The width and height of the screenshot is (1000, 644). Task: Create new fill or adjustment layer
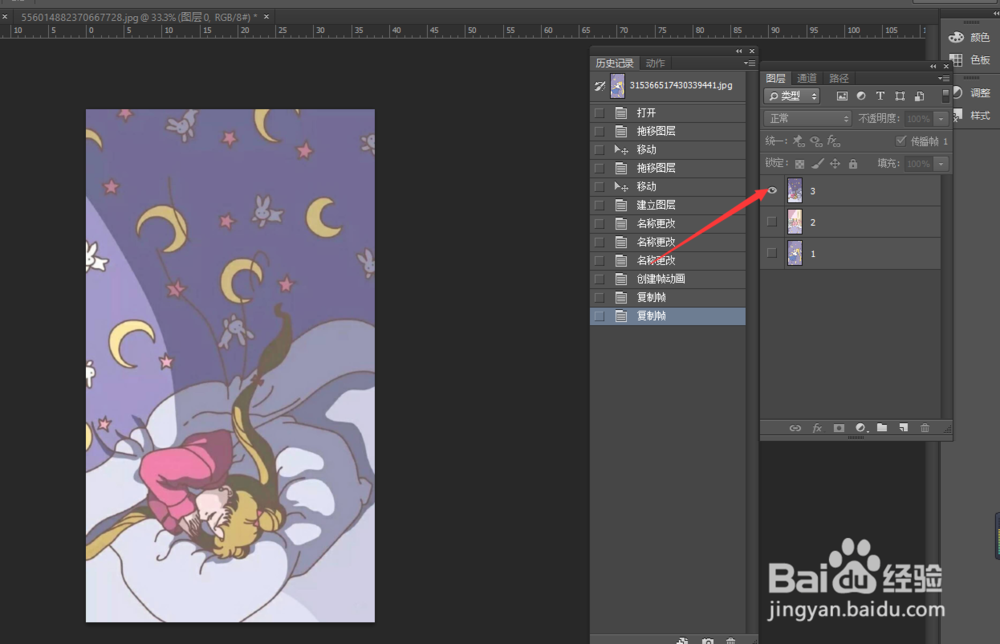pyautogui.click(x=860, y=428)
